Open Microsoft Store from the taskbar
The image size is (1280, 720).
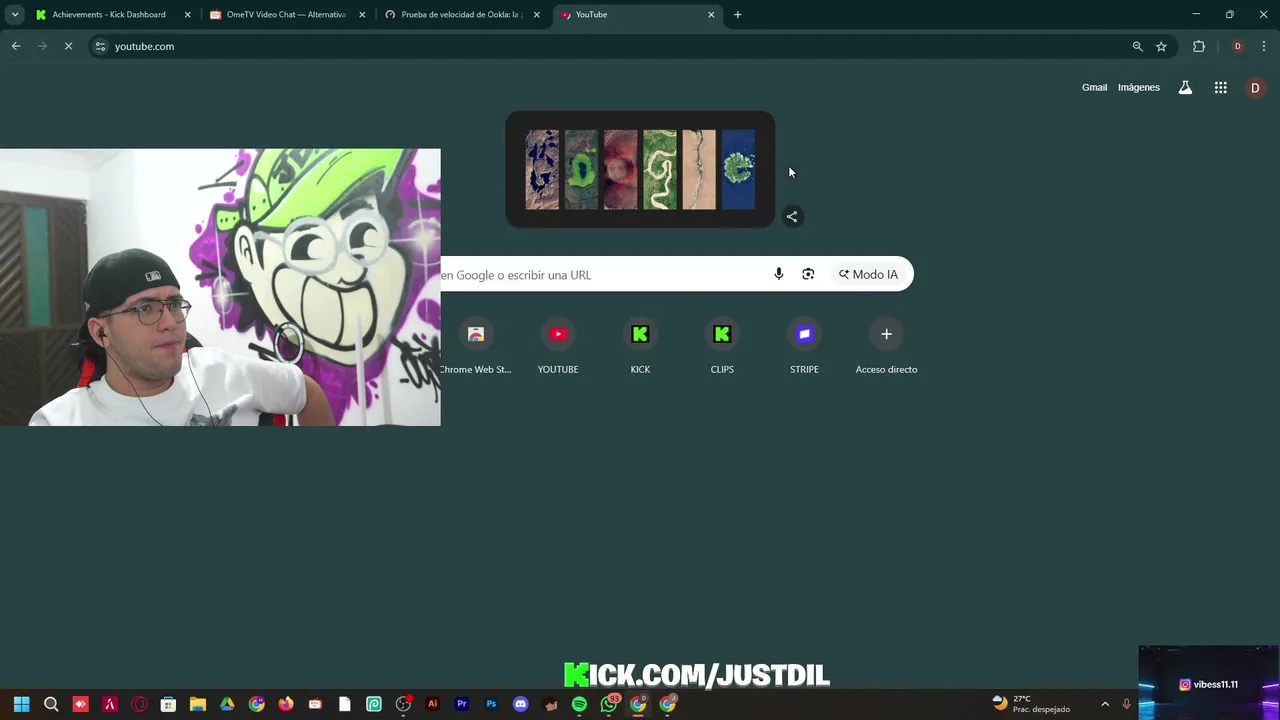(168, 704)
